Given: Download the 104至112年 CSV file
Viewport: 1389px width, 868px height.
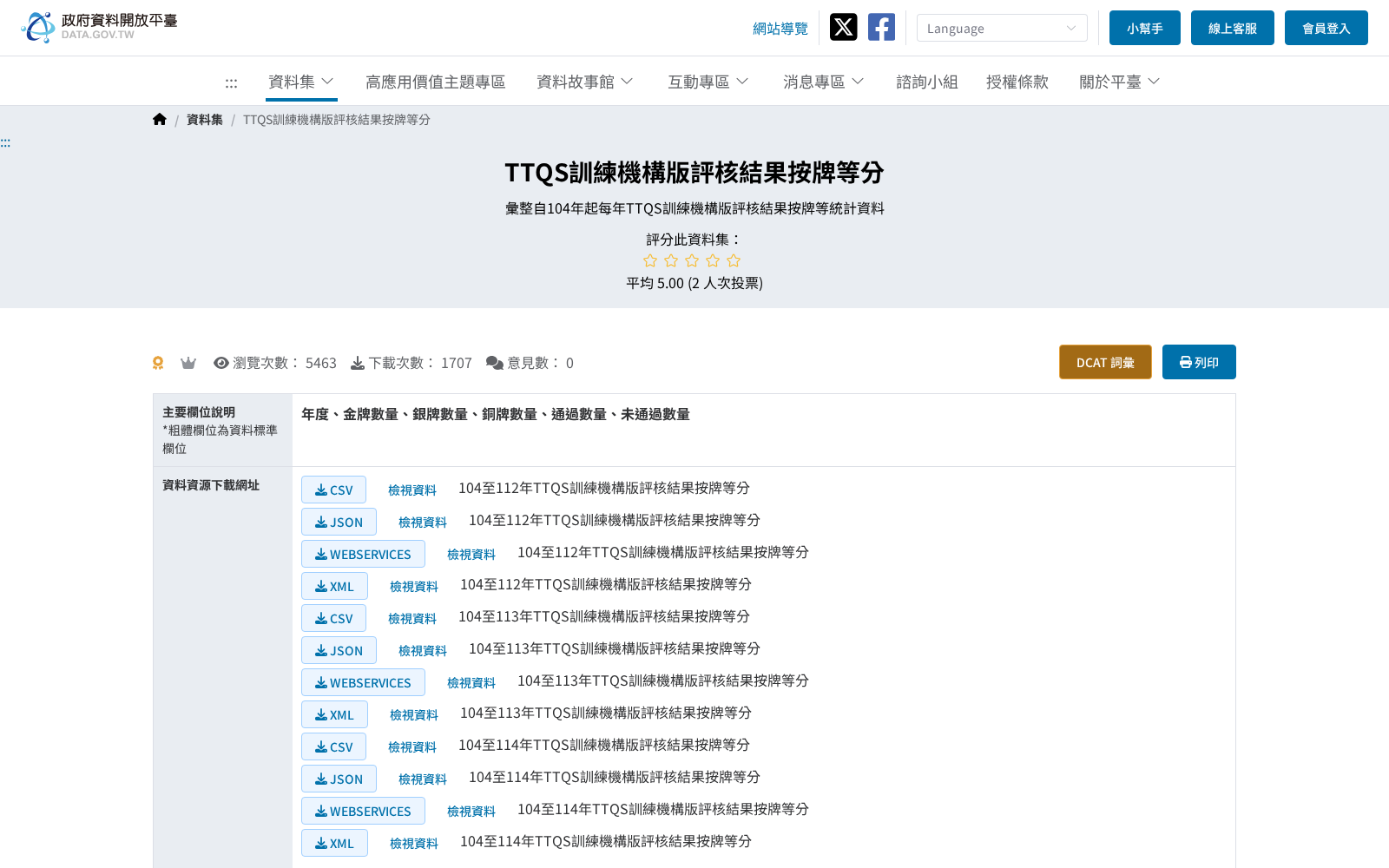Looking at the screenshot, I should coord(333,490).
